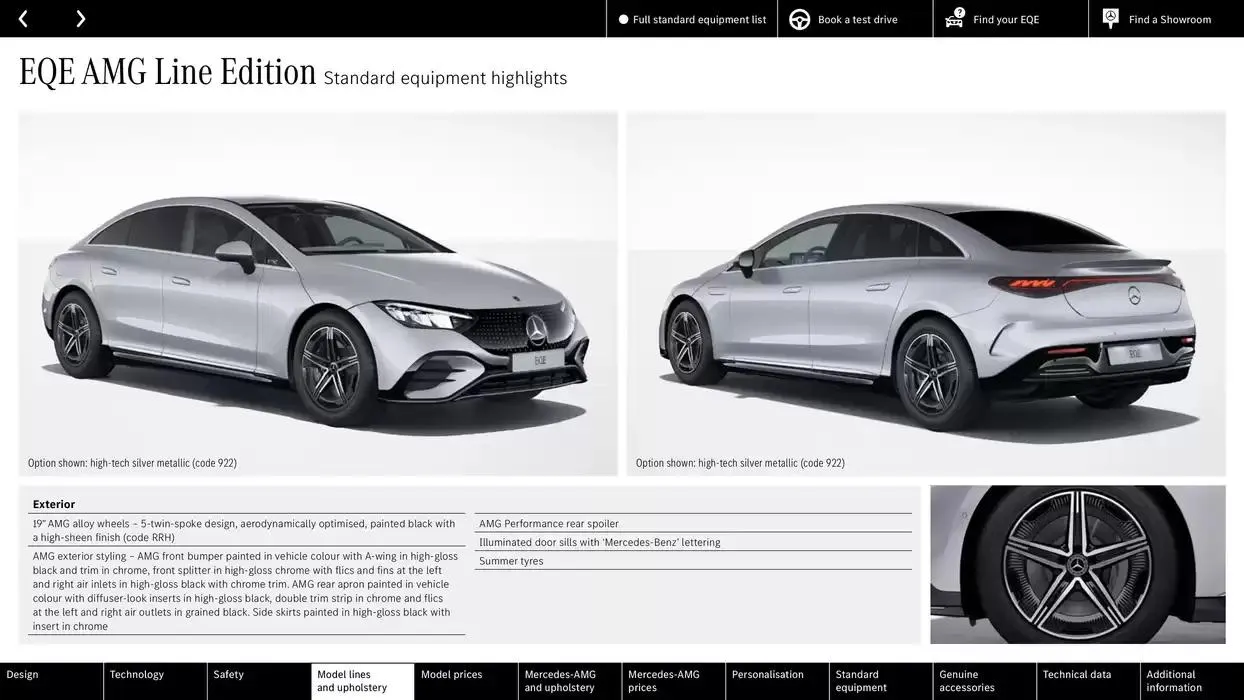Switch to the Personalisation tab
This screenshot has height=700, width=1244.
(x=777, y=681)
